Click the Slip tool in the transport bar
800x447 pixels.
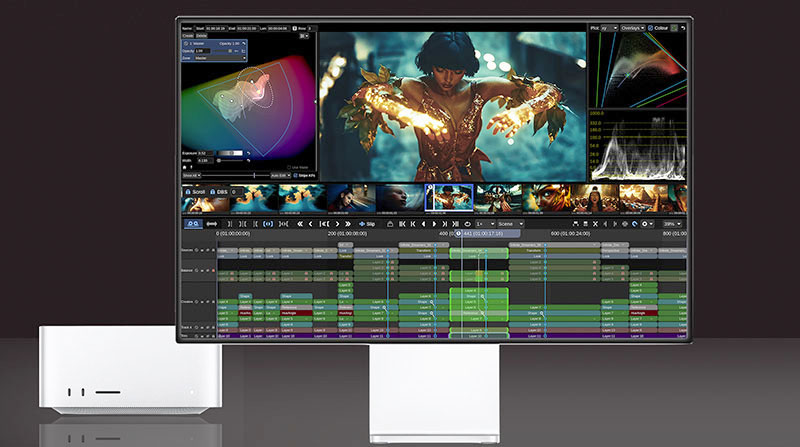(367, 224)
